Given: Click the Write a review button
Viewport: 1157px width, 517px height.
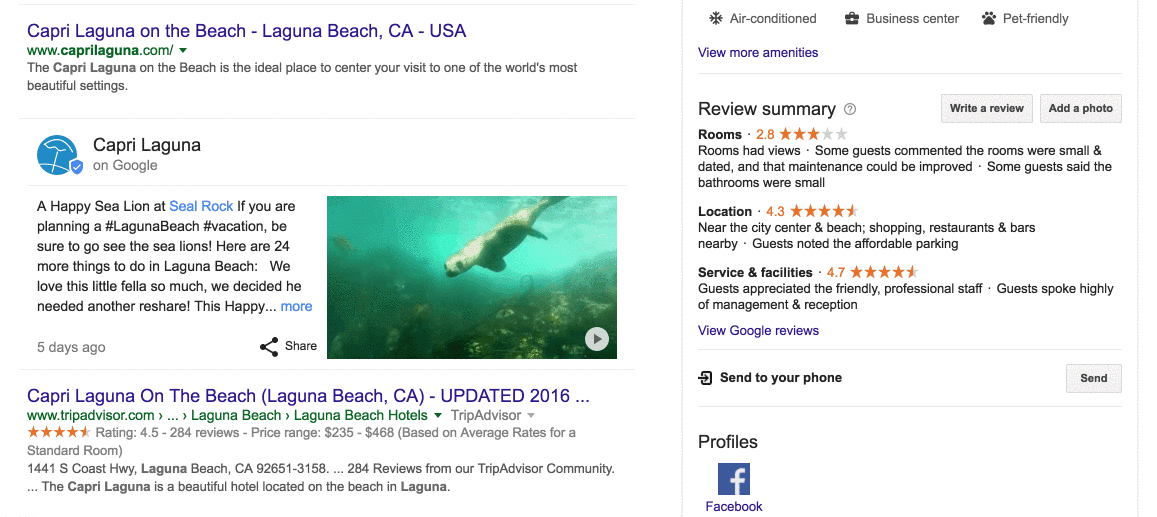Looking at the screenshot, I should 987,108.
